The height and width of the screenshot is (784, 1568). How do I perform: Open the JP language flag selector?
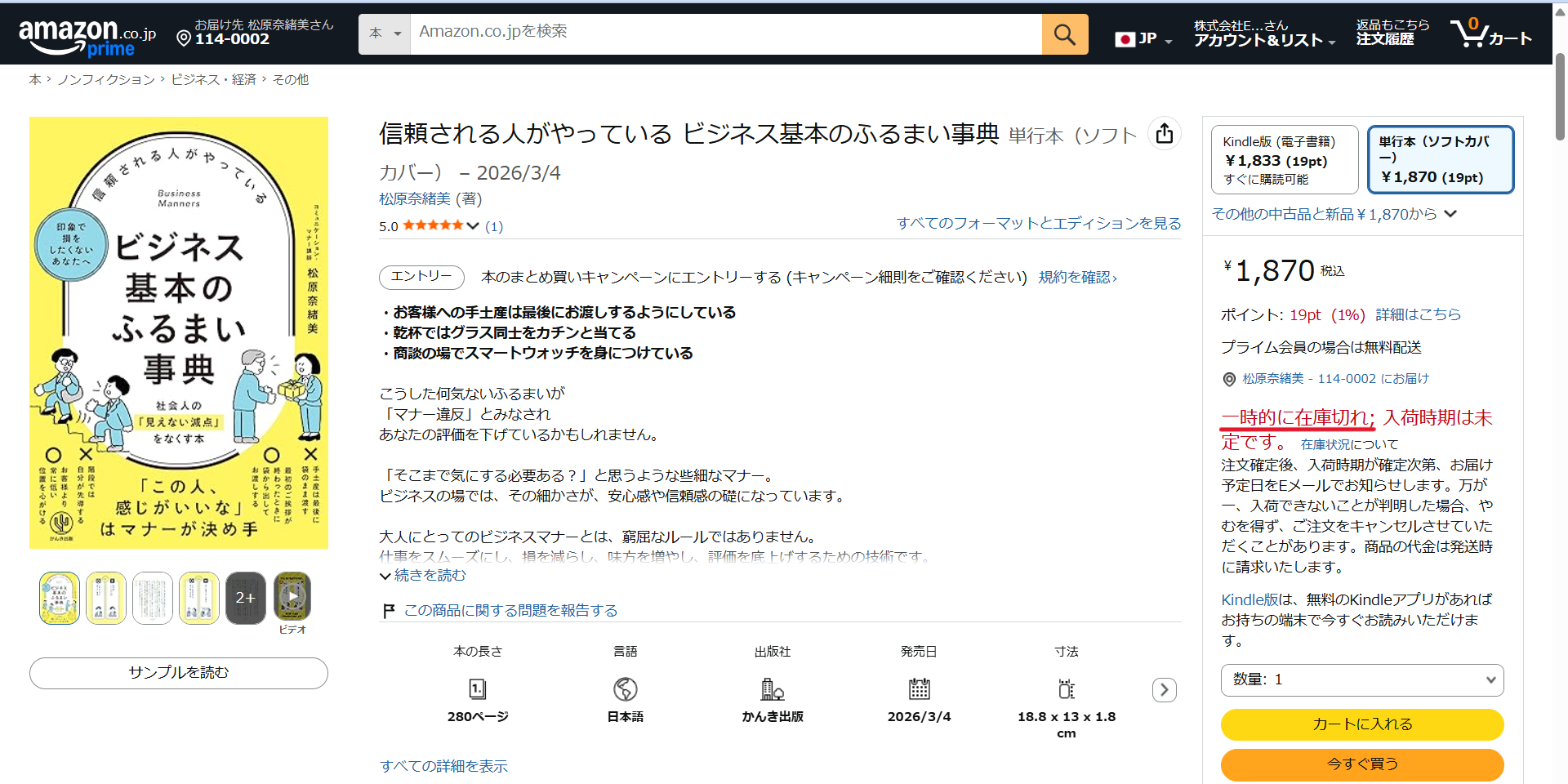coord(1143,39)
